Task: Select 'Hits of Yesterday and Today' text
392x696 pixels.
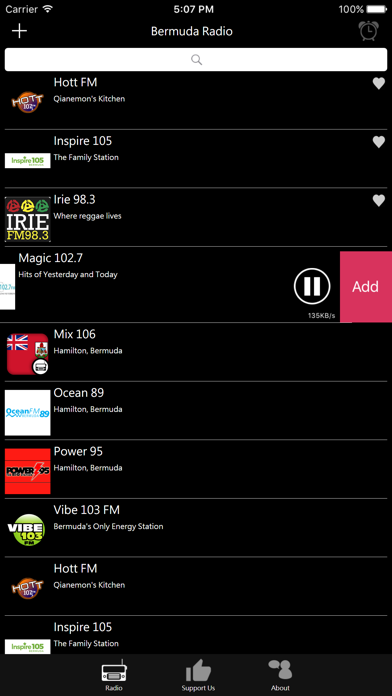Action: coord(68,275)
